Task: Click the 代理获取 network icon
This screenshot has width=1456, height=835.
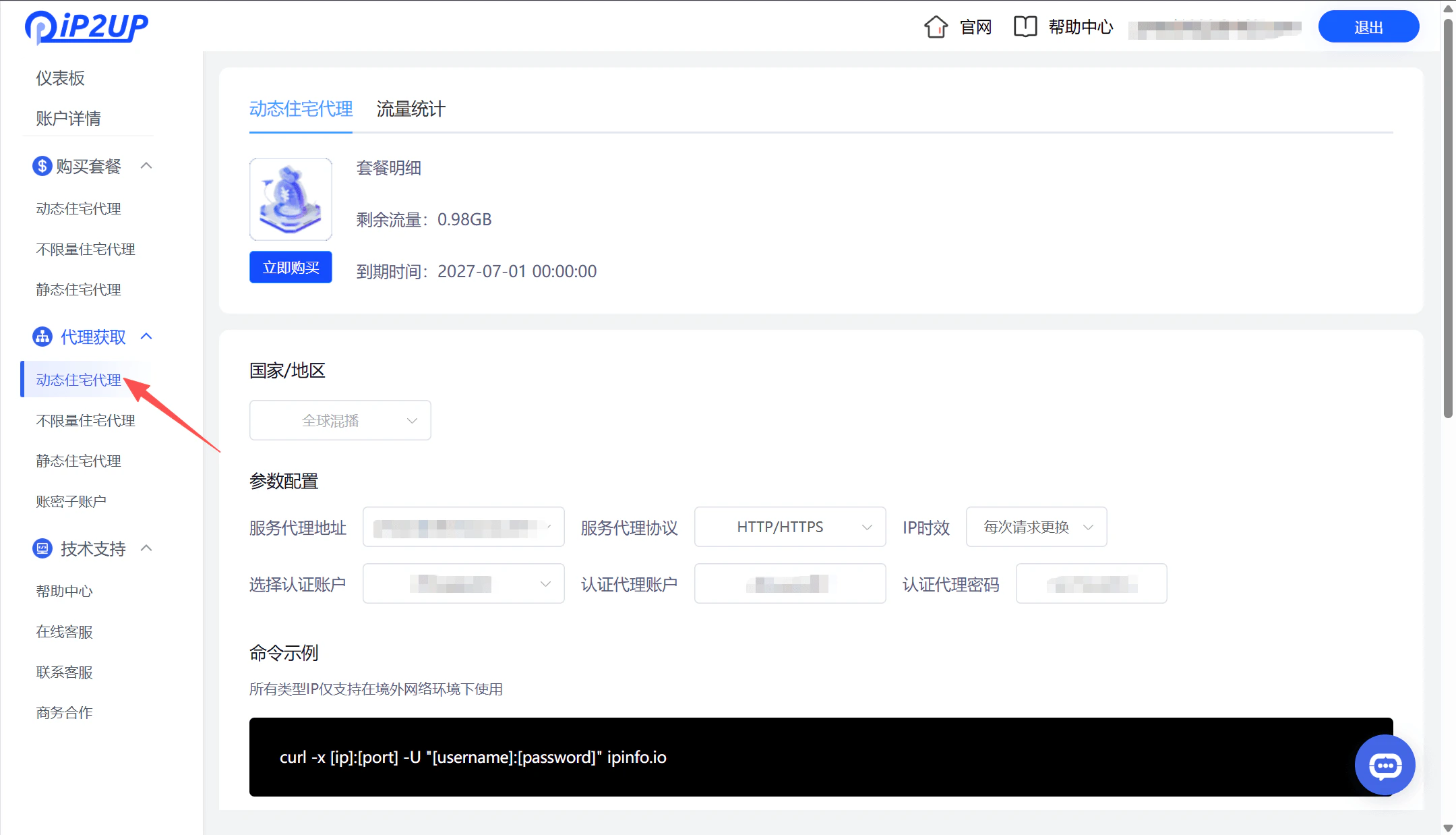Action: [42, 337]
